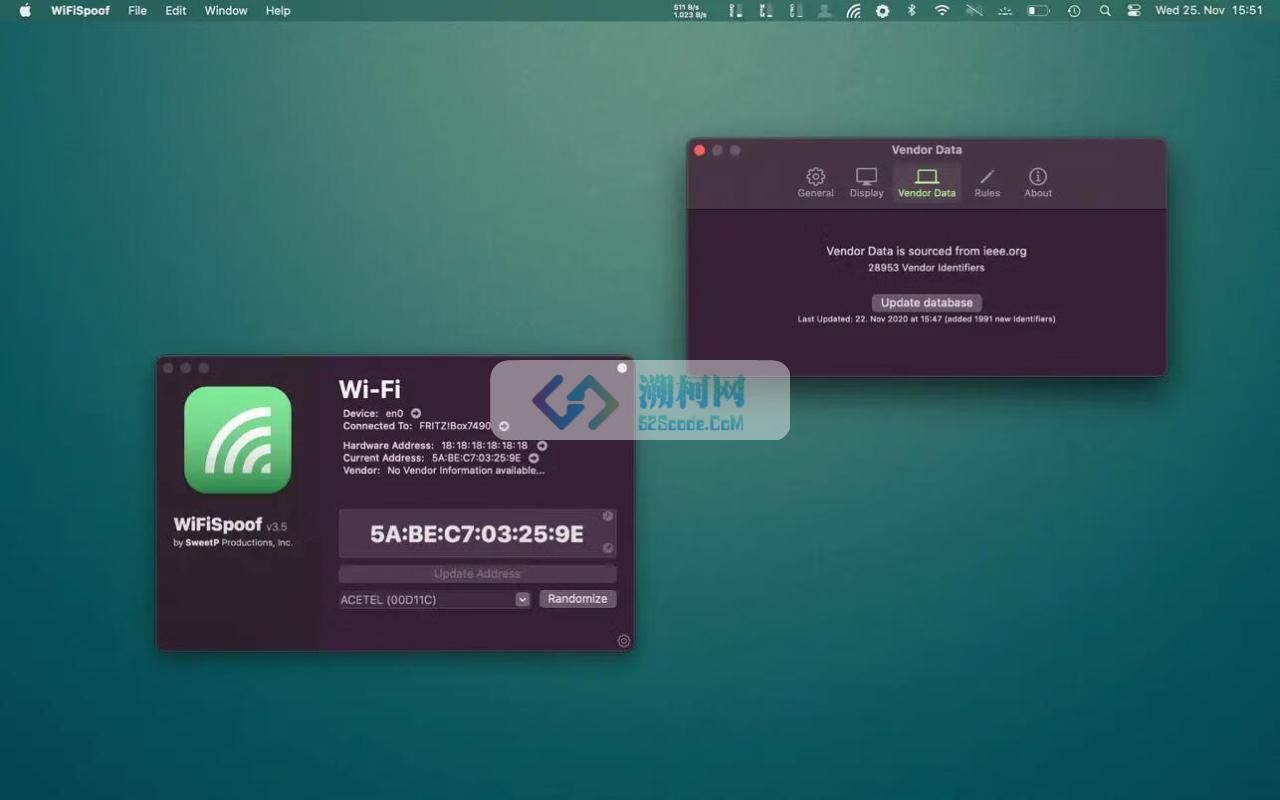1280x800 pixels.
Task: Open the Apple menu
Action: coord(25,11)
